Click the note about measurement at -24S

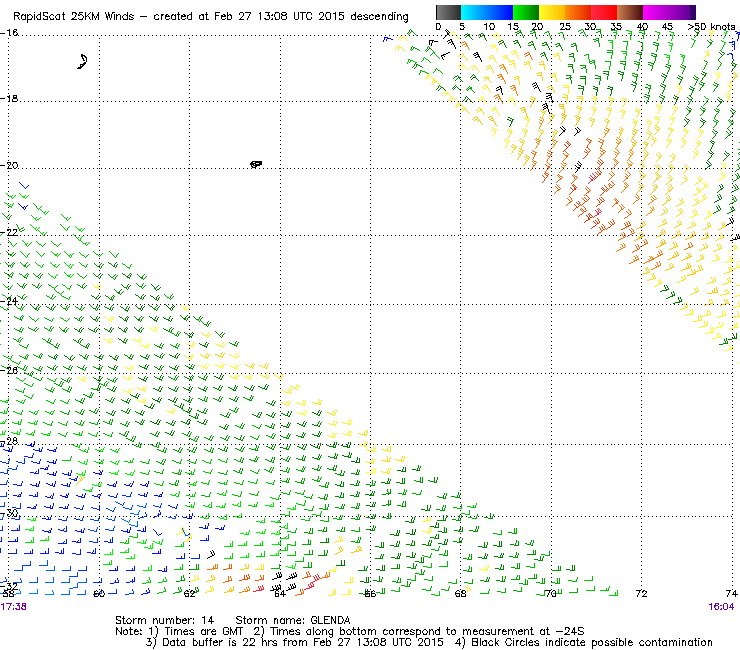[x=419, y=631]
